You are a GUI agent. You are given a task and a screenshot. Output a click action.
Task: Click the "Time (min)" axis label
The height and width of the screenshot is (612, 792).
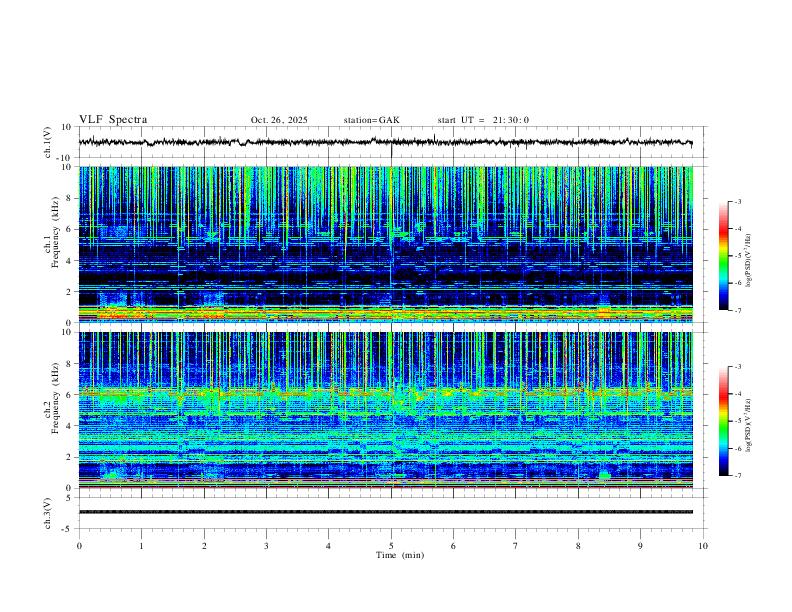(400, 555)
